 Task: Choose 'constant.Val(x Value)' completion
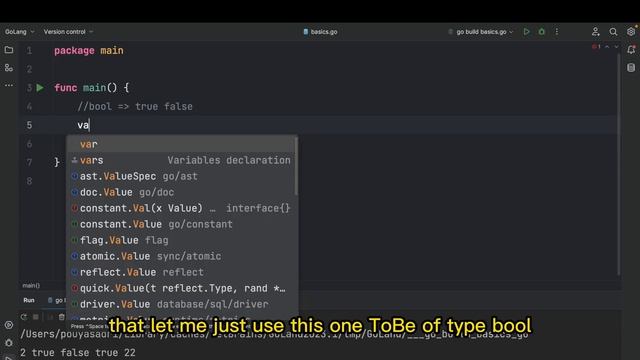(181, 208)
